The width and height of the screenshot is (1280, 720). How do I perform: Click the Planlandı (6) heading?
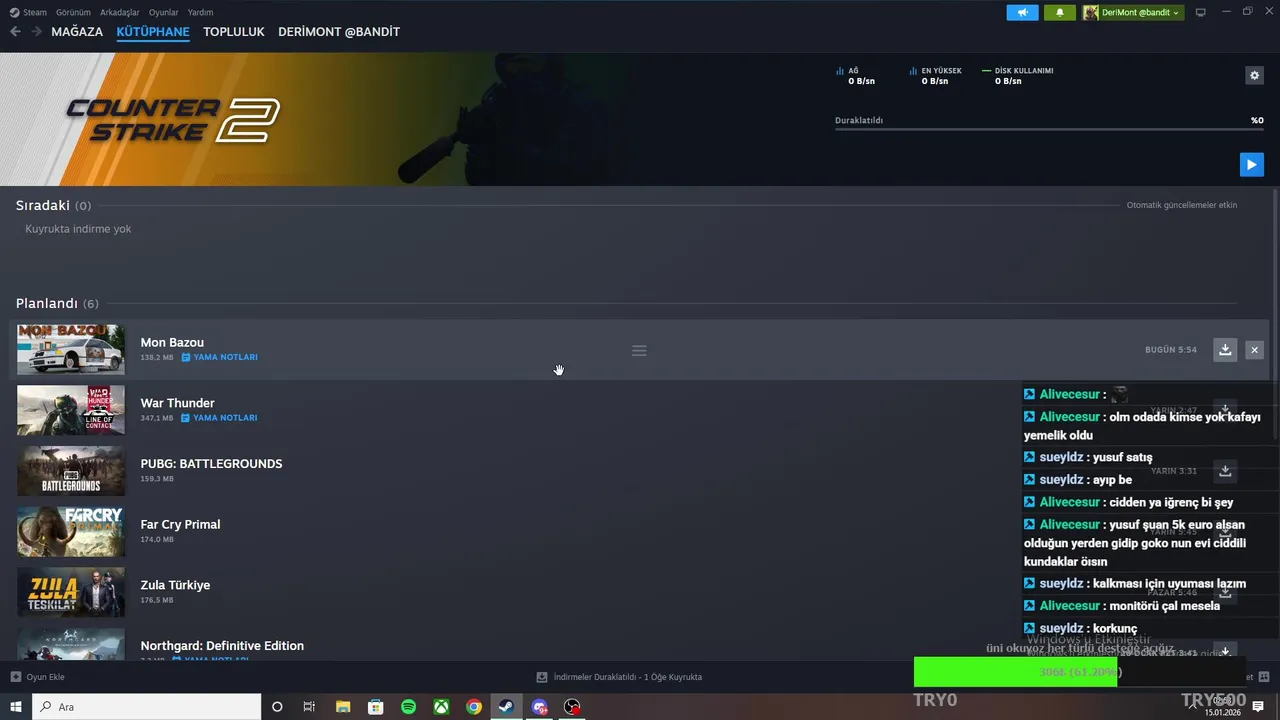tap(57, 303)
